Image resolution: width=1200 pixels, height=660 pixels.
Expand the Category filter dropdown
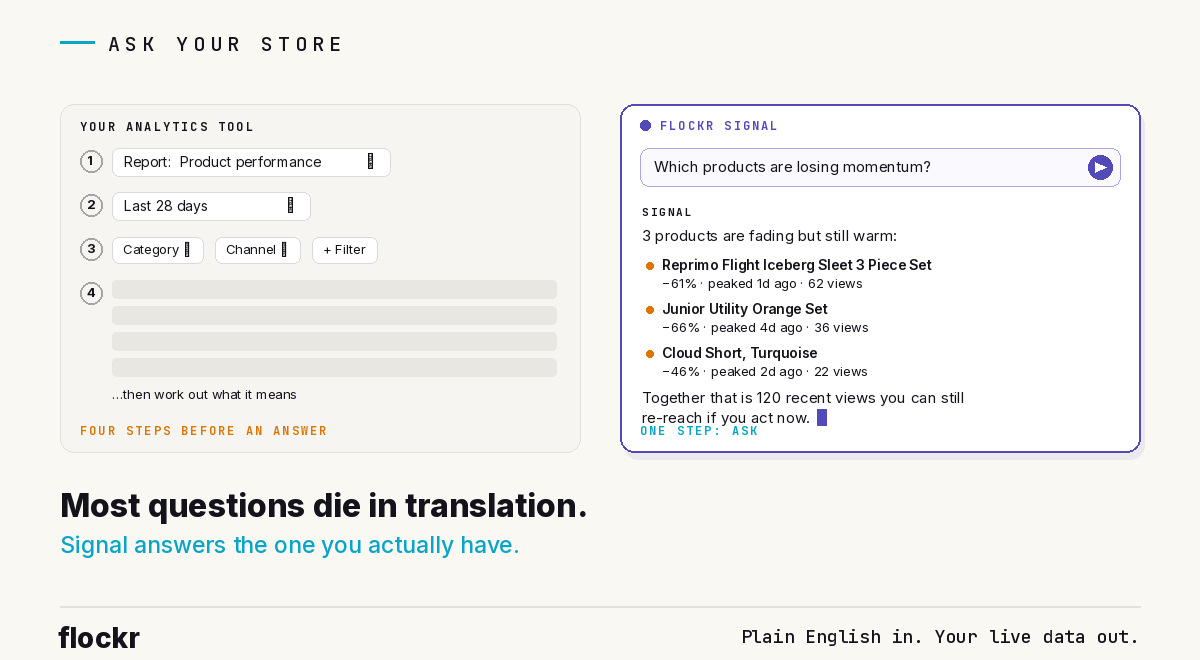pos(158,250)
